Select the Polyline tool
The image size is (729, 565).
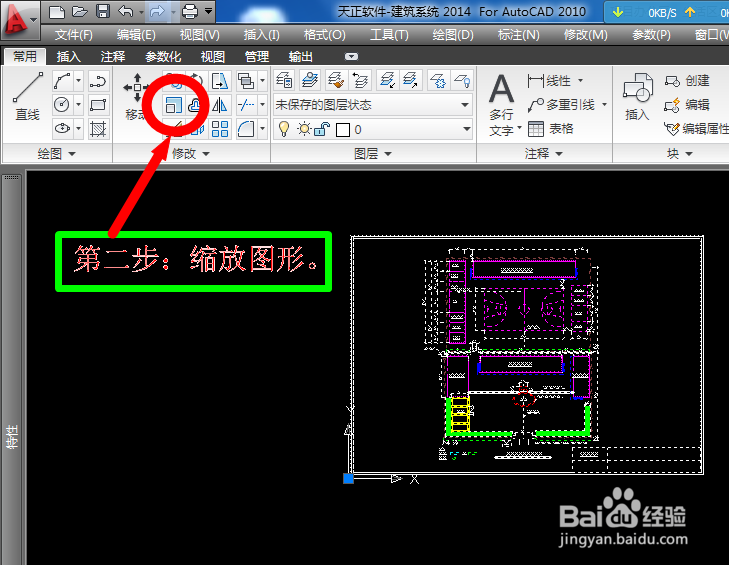[x=98, y=81]
